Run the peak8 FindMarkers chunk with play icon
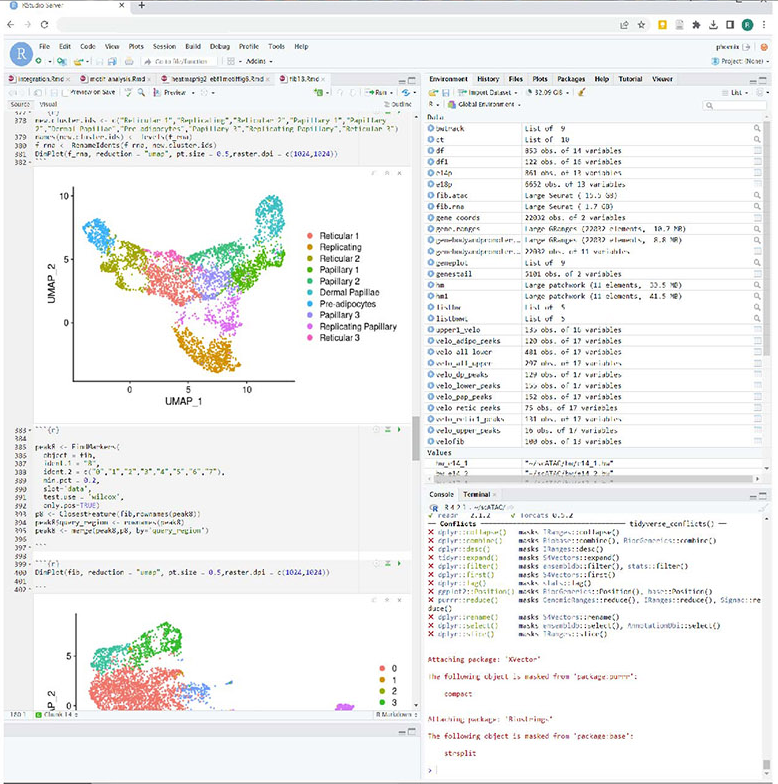The height and width of the screenshot is (784, 778). coord(399,430)
